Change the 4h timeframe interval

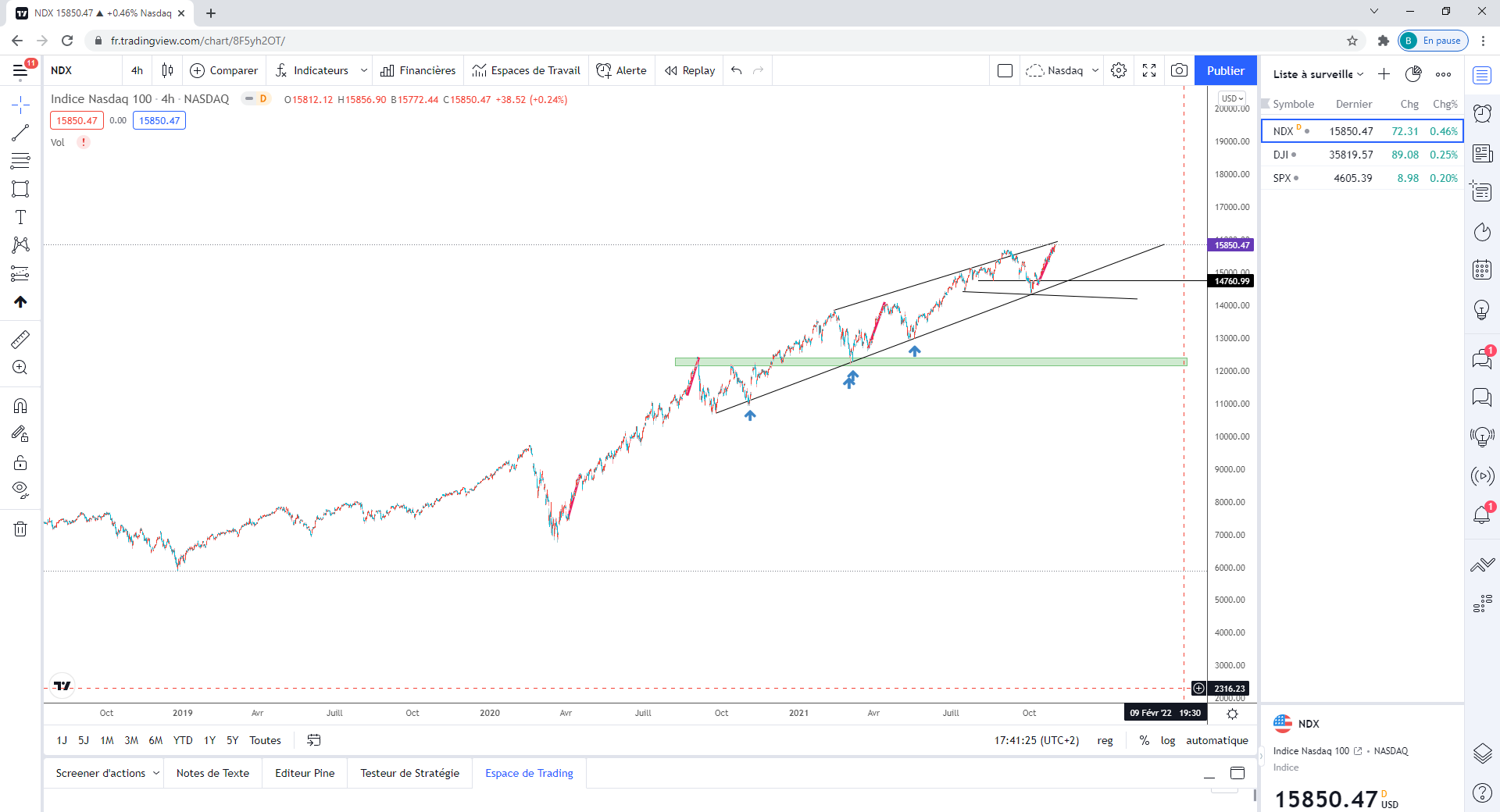coord(137,71)
